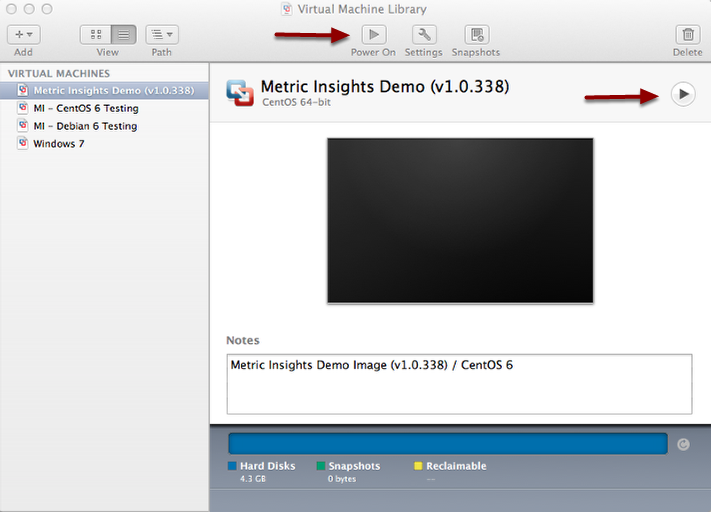Select MI - CentOS 6 Testing VM
The width and height of the screenshot is (711, 512).
coord(104,108)
